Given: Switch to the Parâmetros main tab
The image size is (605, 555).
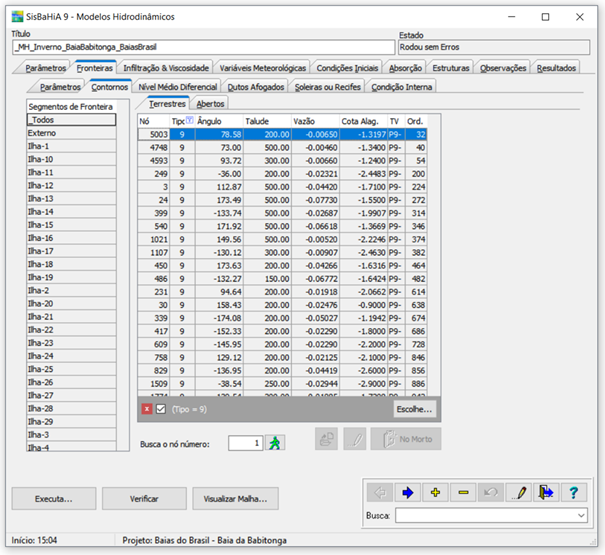Looking at the screenshot, I should [46, 68].
